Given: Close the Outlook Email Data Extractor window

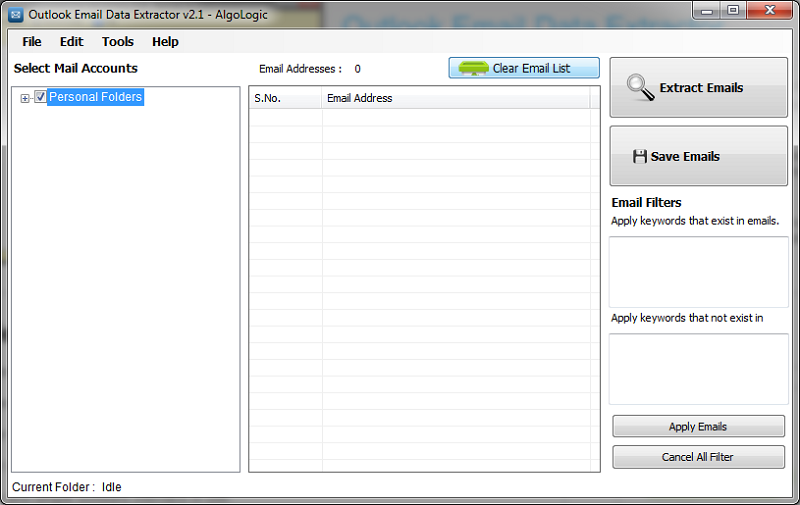Looking at the screenshot, I should pos(768,11).
